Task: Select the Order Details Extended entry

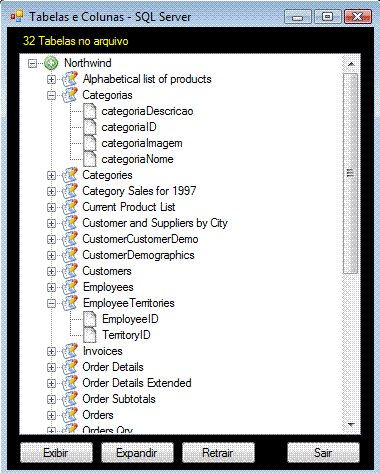Action: [x=137, y=383]
